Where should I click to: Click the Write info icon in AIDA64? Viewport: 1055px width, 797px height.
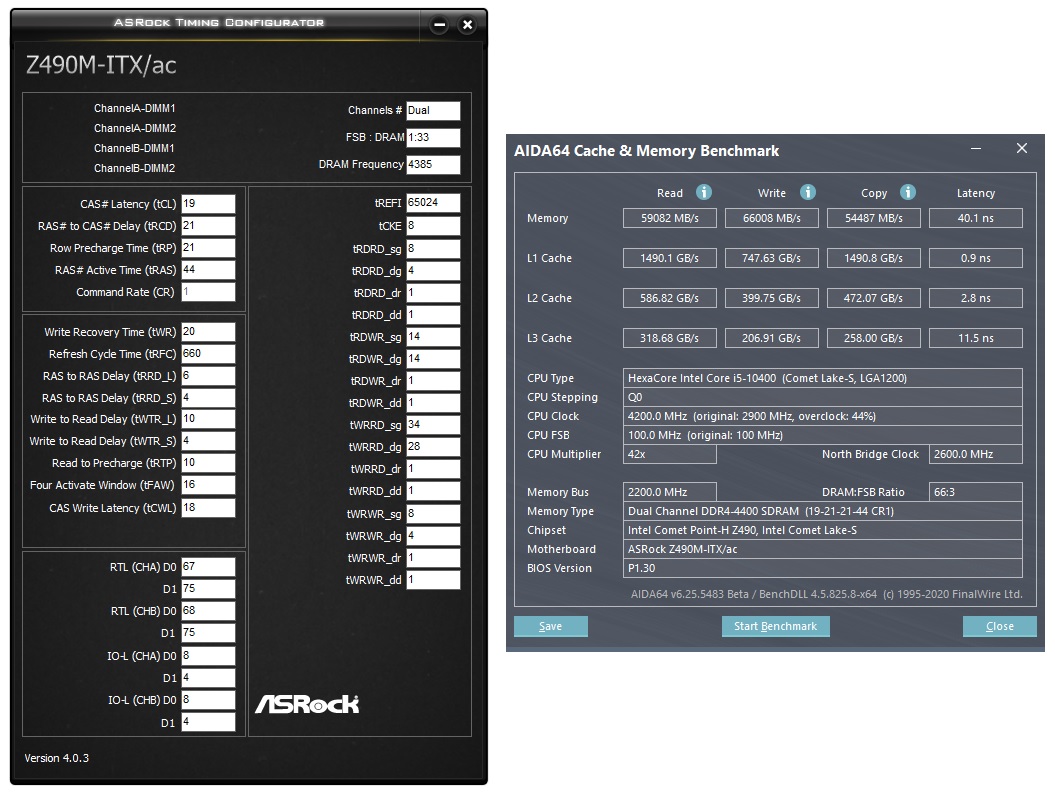click(x=807, y=192)
